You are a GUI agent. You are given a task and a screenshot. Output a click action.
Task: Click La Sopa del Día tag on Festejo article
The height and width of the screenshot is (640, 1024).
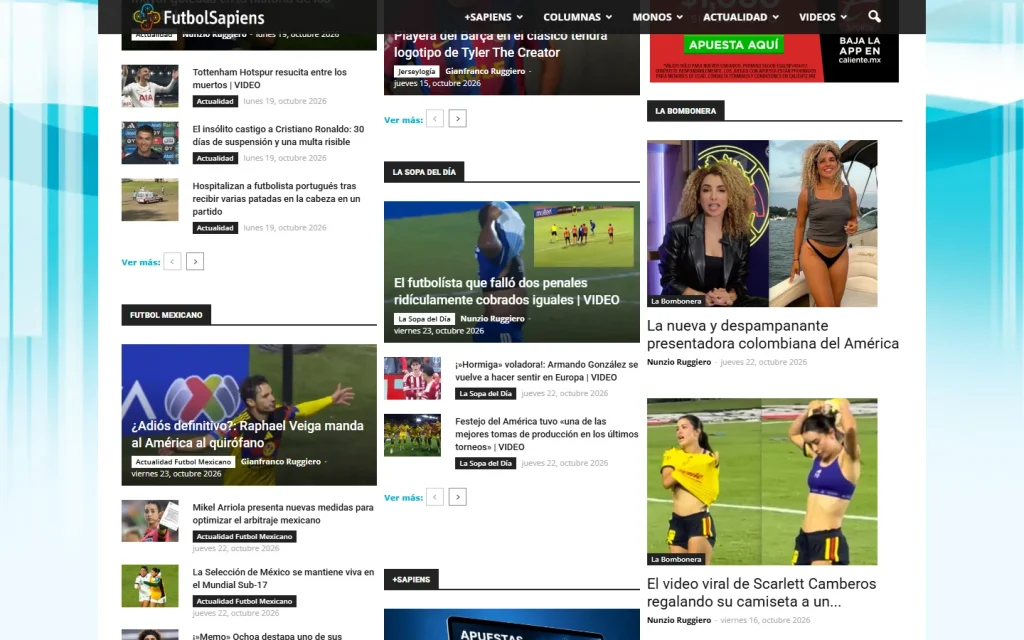pos(485,463)
